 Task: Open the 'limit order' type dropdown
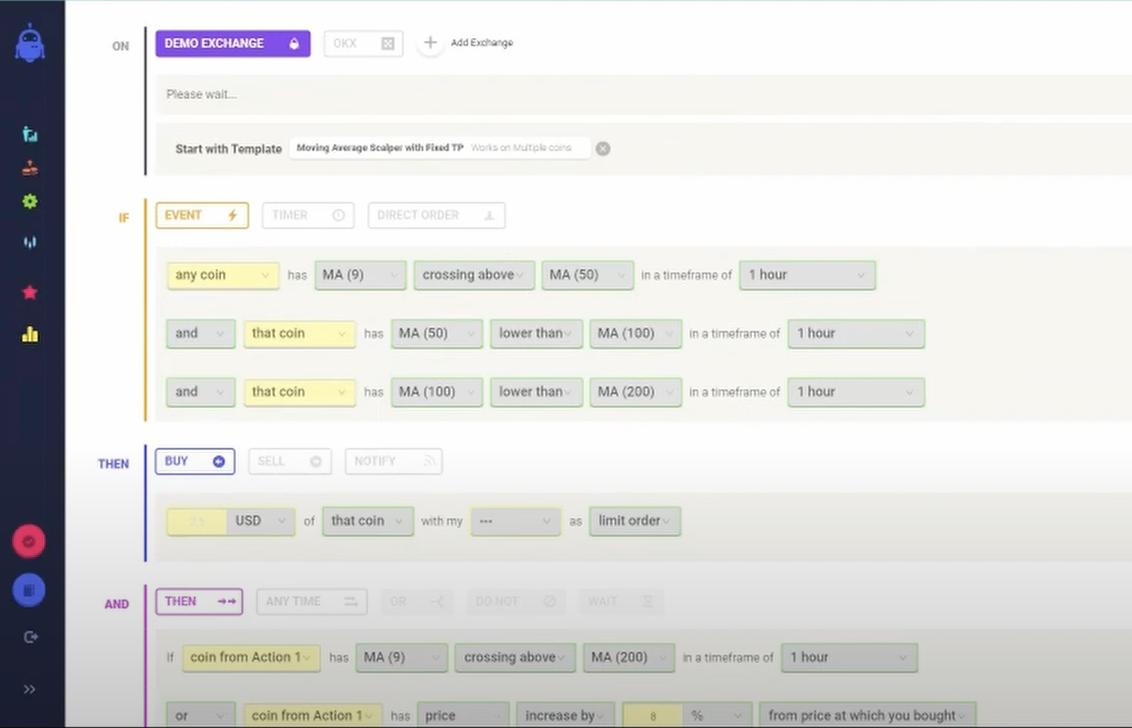[635, 521]
